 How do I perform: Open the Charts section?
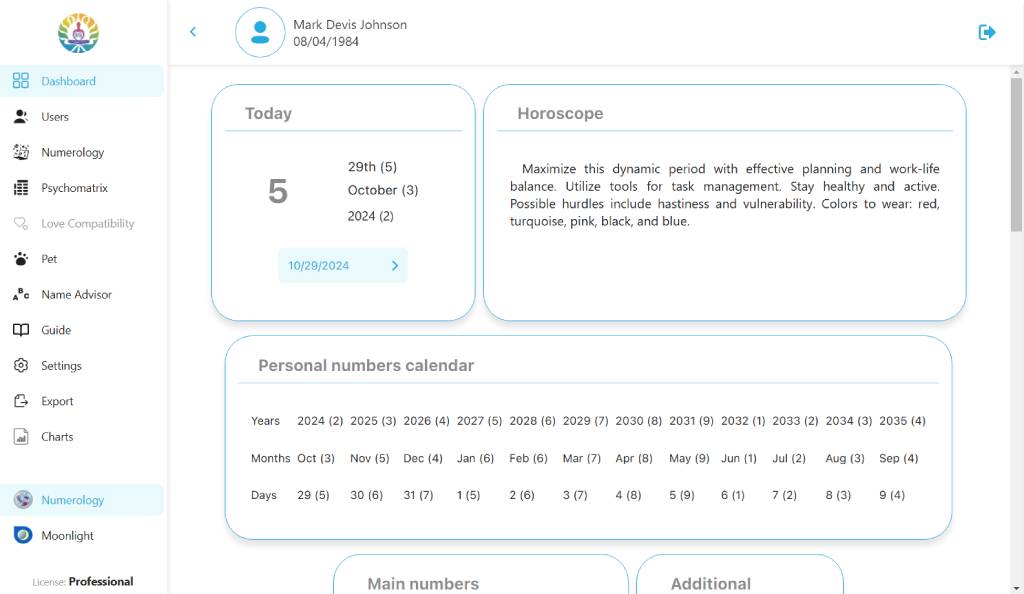(82, 437)
